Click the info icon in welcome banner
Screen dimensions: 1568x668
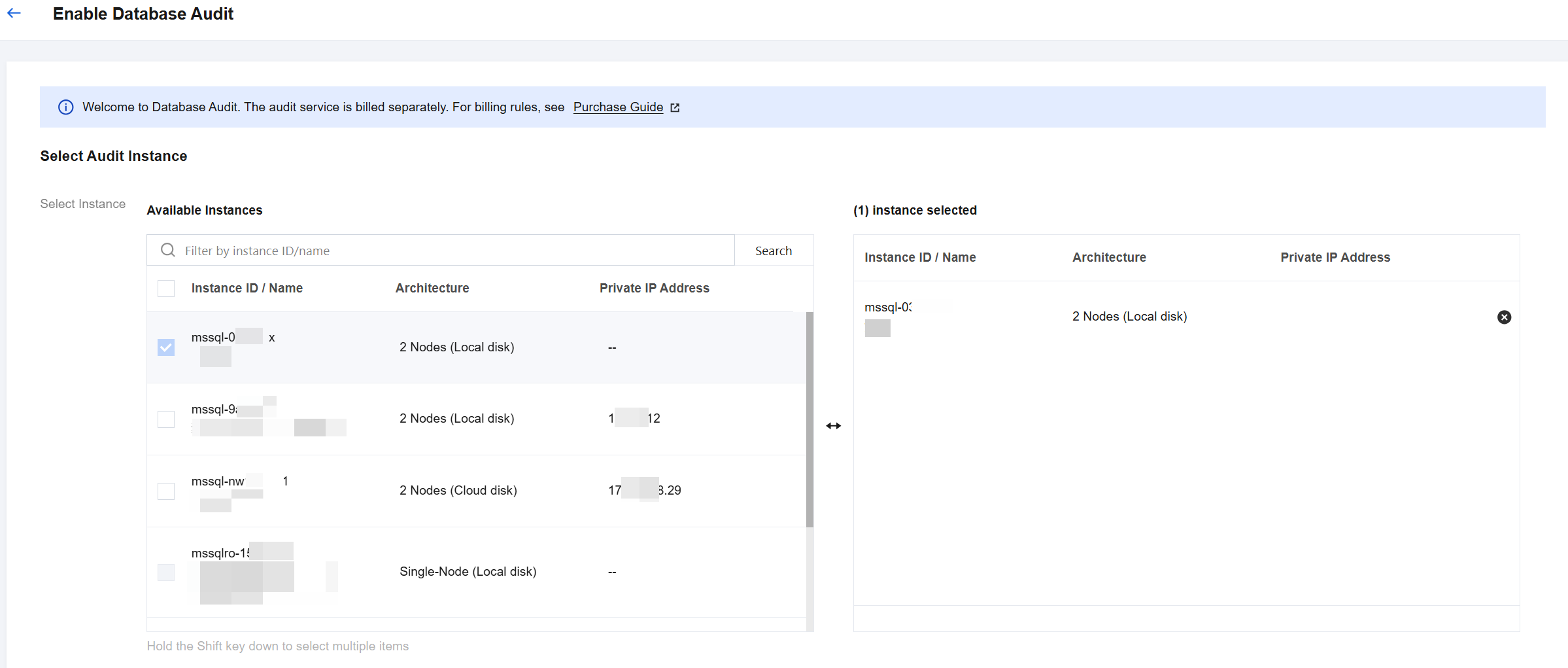pyautogui.click(x=66, y=107)
